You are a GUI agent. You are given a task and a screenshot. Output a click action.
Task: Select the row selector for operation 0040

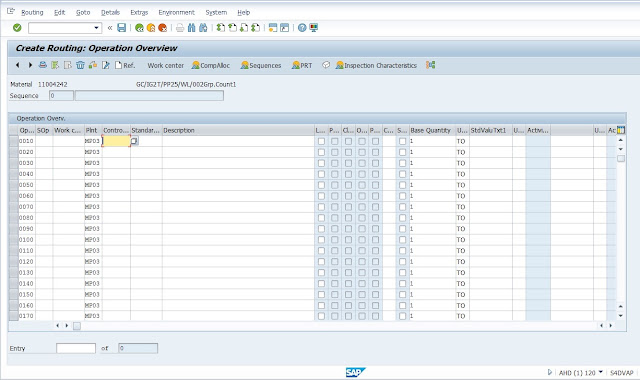point(13,174)
